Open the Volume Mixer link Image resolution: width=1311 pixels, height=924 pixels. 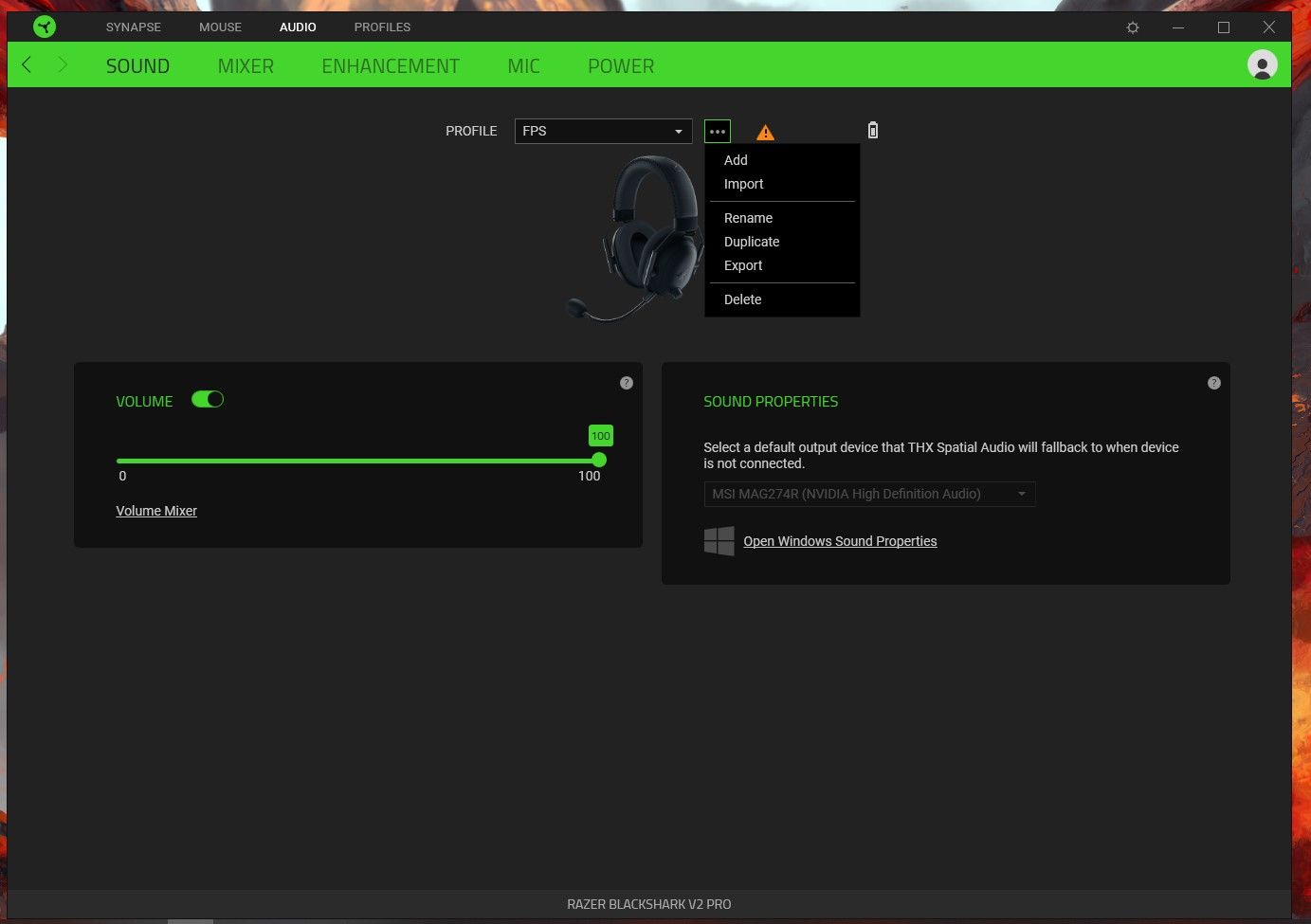pyautogui.click(x=156, y=511)
